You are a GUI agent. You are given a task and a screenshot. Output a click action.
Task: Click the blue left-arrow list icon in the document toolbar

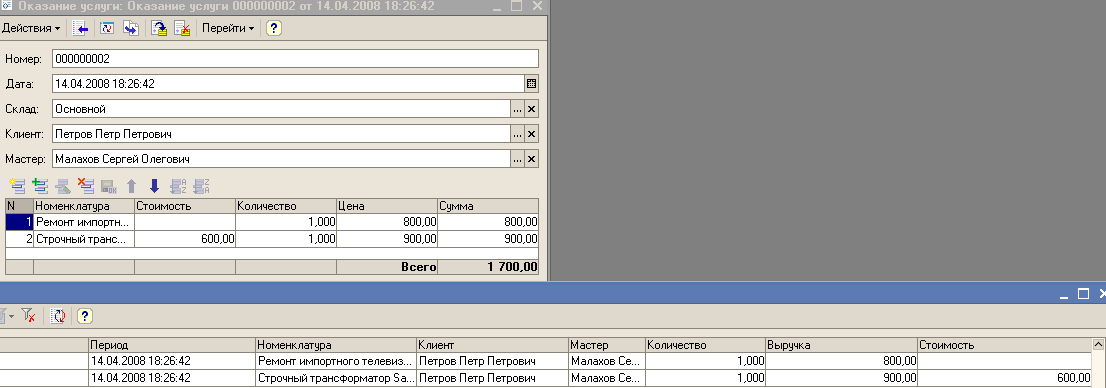(x=81, y=28)
